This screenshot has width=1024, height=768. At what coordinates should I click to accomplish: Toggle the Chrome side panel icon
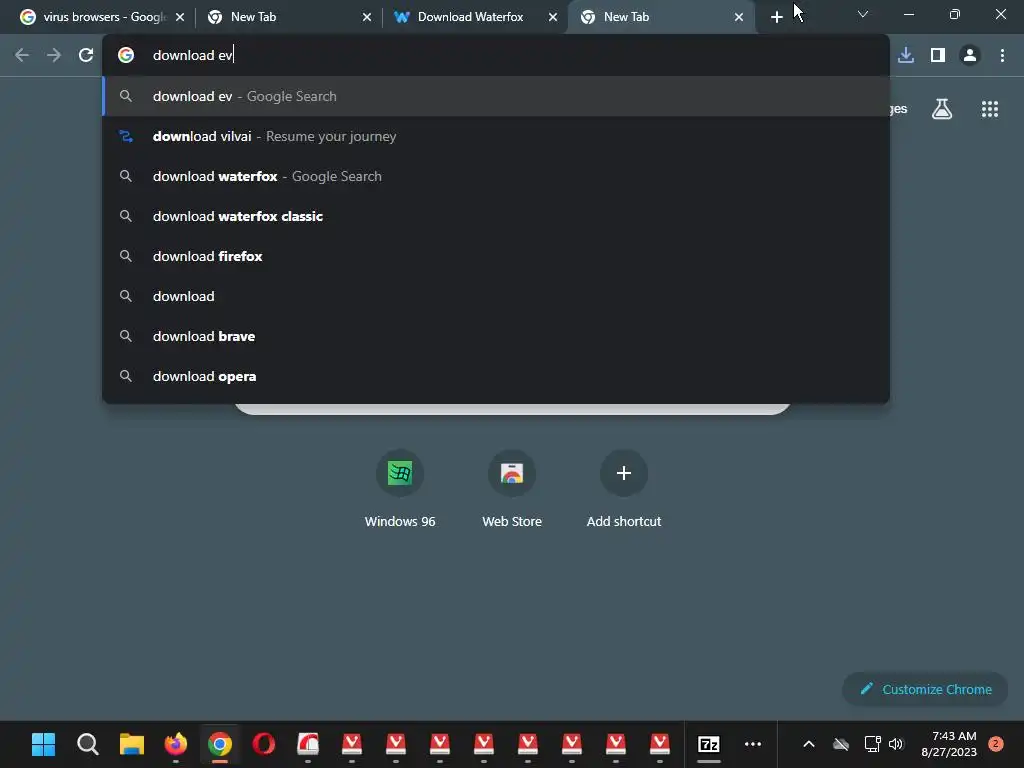(x=938, y=56)
